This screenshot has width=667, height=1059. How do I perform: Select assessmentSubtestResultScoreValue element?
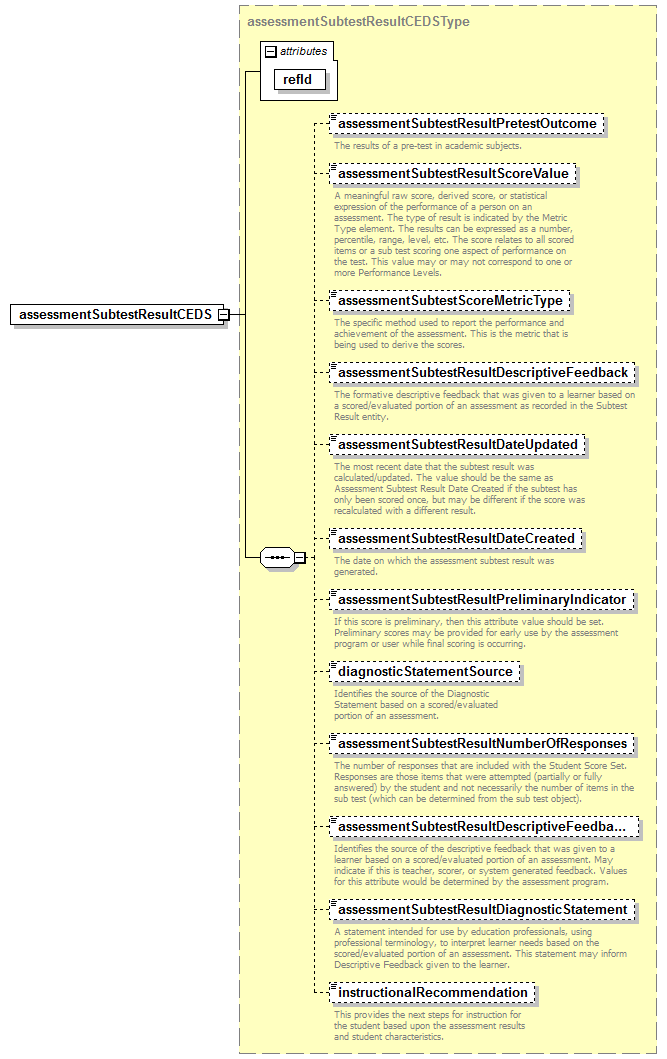point(453,174)
